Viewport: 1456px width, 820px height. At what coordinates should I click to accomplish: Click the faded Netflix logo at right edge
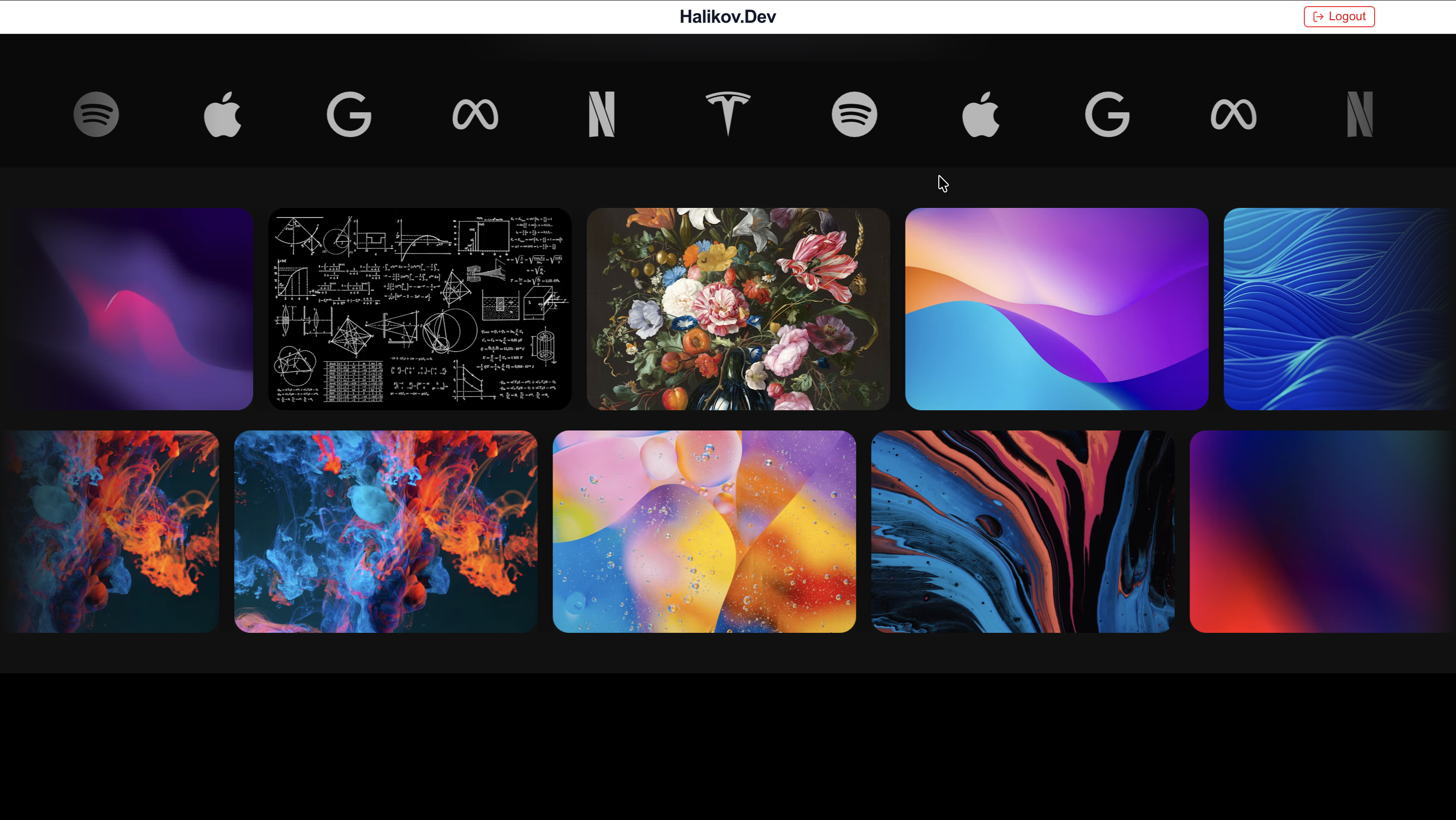tap(1360, 114)
